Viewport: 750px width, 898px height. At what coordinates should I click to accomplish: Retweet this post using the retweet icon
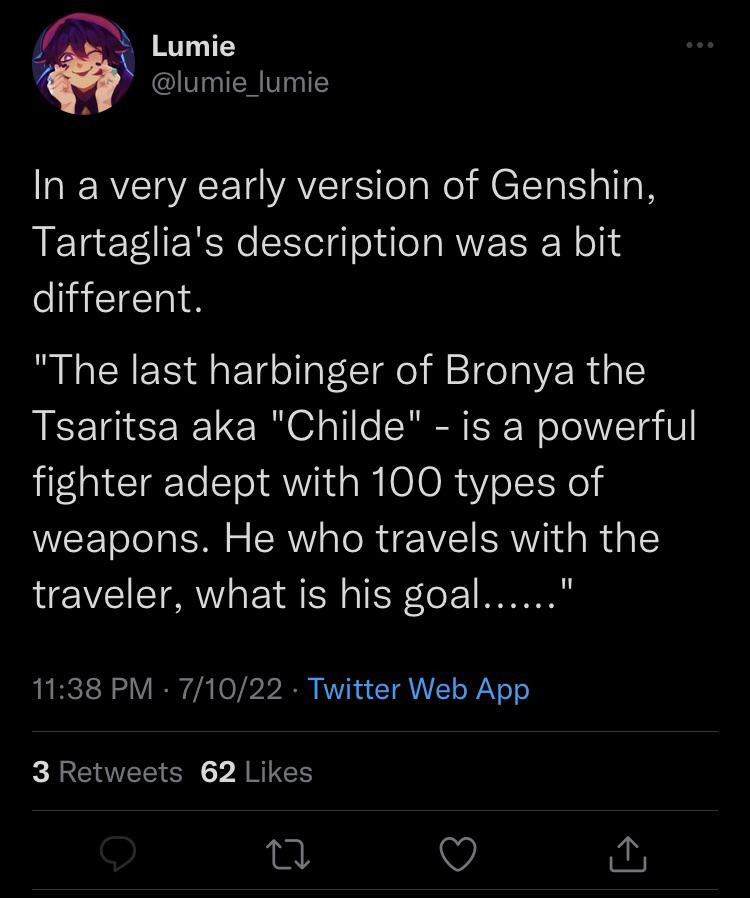point(289,854)
